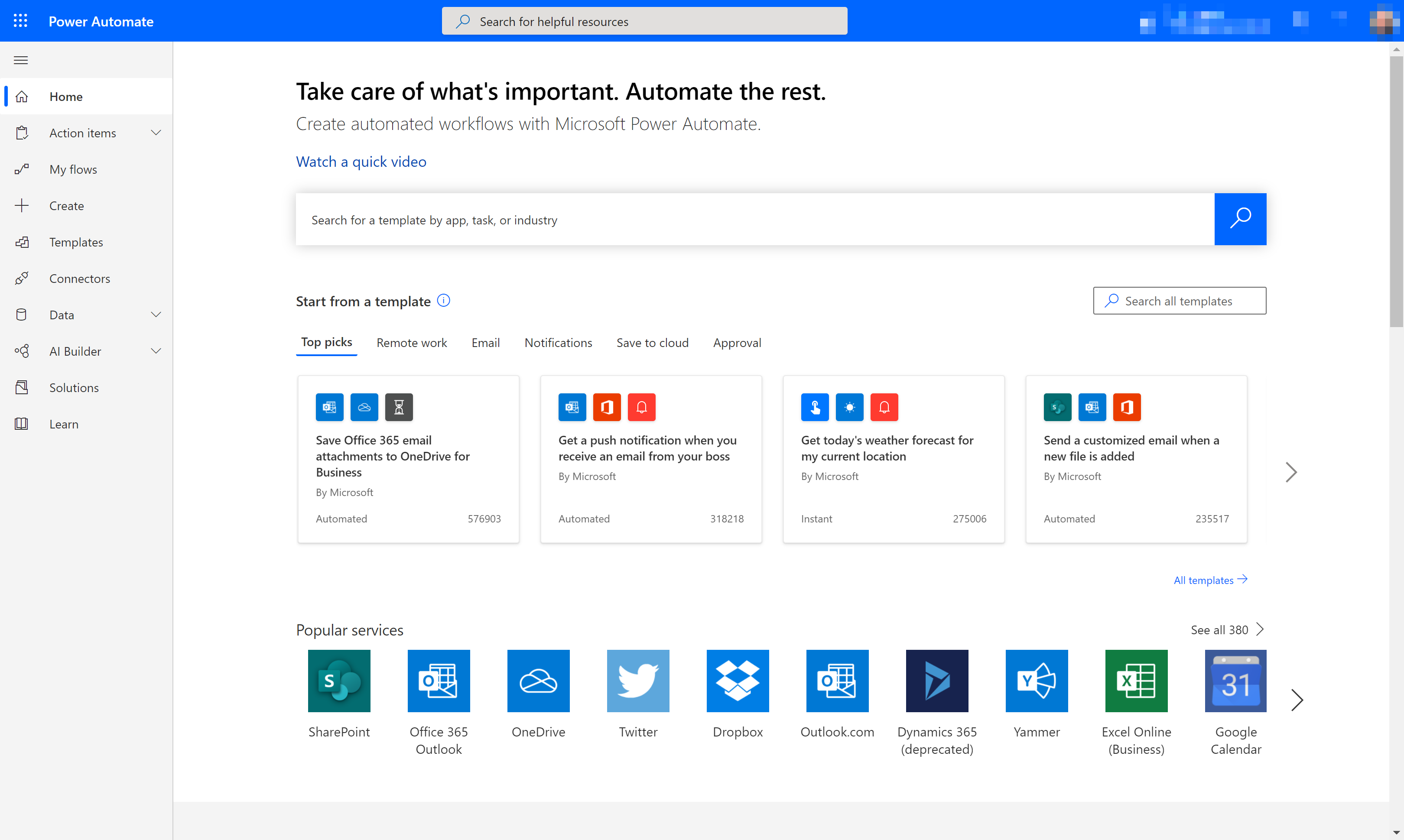Viewport: 1404px width, 840px height.
Task: Select the Email templates tab
Action: click(x=486, y=342)
